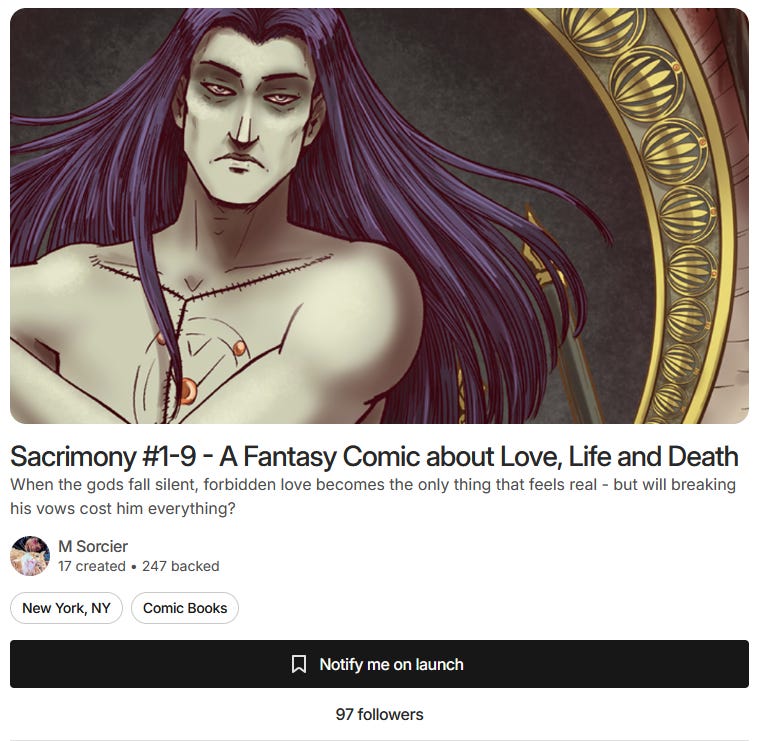Select the project tagline about forbidden love
The height and width of the screenshot is (741, 761).
(373, 496)
